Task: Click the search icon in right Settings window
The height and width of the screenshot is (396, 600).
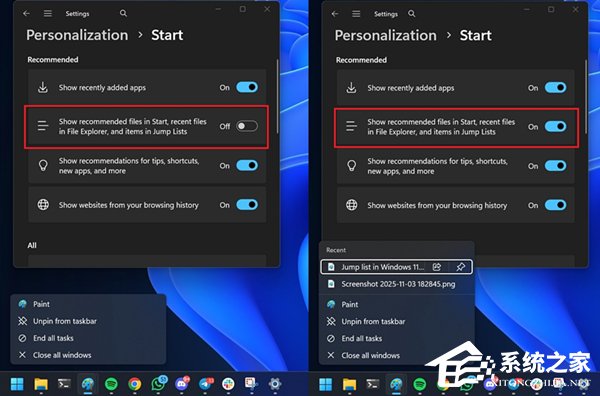Action: (x=411, y=14)
